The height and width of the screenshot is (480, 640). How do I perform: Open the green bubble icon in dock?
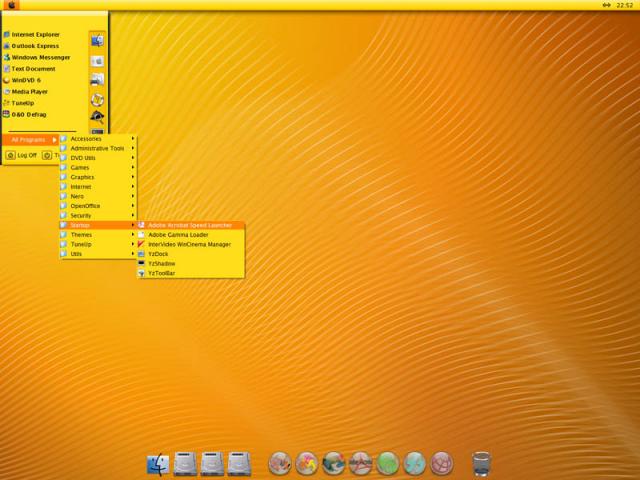tap(387, 463)
